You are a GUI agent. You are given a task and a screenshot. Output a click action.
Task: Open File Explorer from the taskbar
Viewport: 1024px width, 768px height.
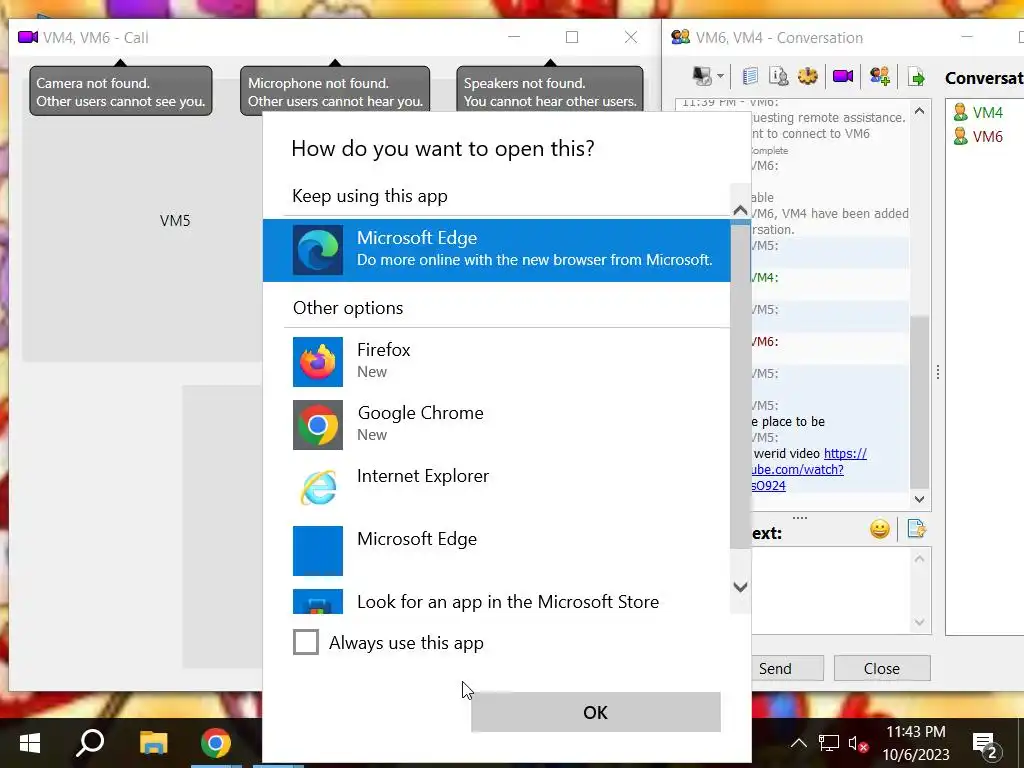coord(154,743)
